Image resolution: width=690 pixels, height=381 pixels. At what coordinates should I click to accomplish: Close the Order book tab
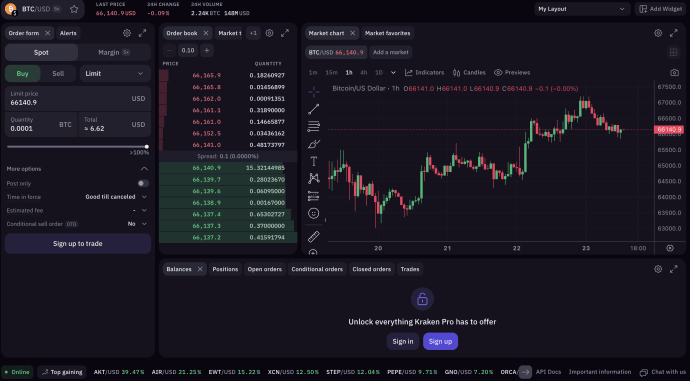click(x=206, y=33)
